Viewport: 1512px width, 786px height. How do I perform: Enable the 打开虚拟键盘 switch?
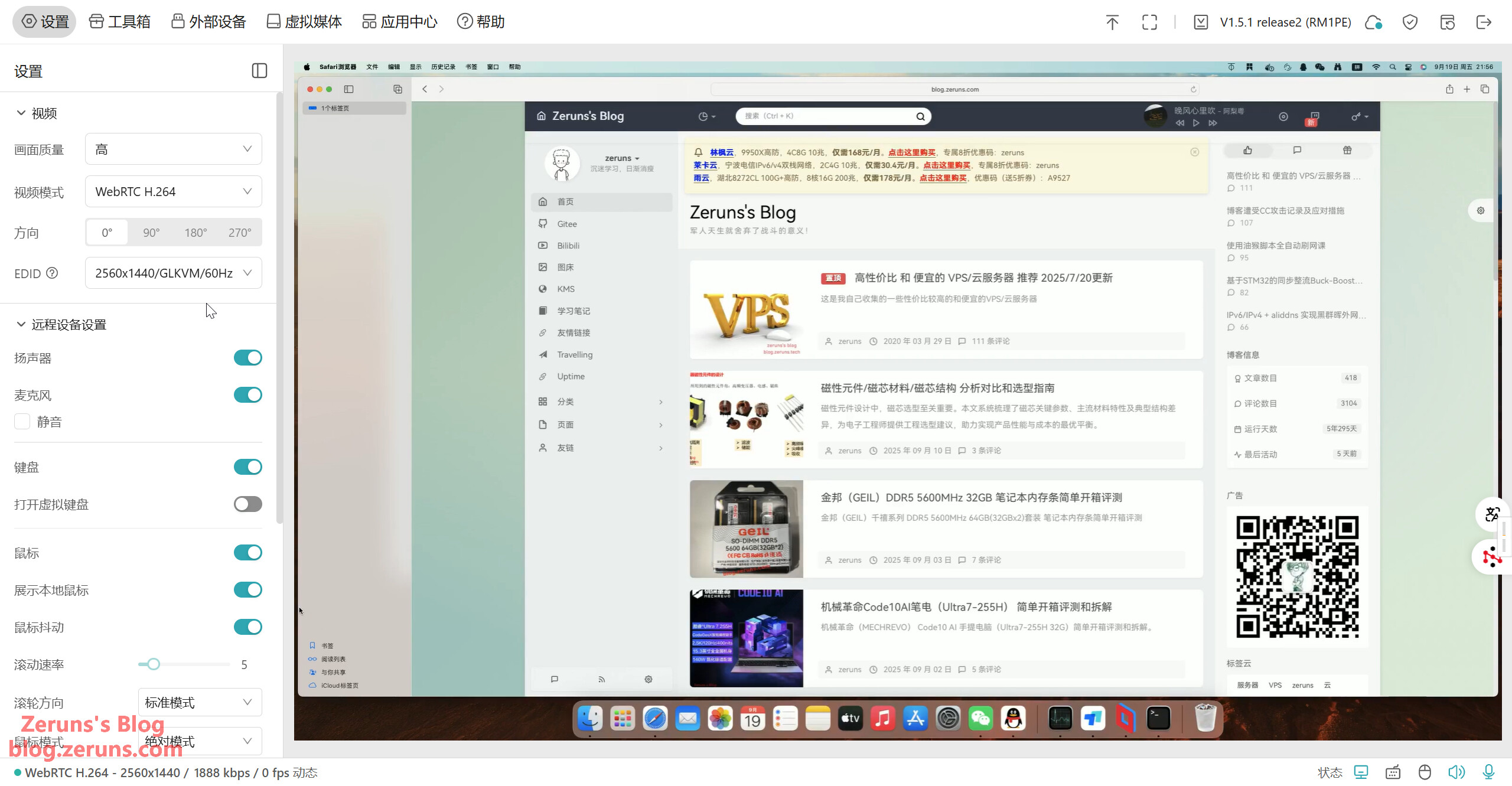pos(247,504)
